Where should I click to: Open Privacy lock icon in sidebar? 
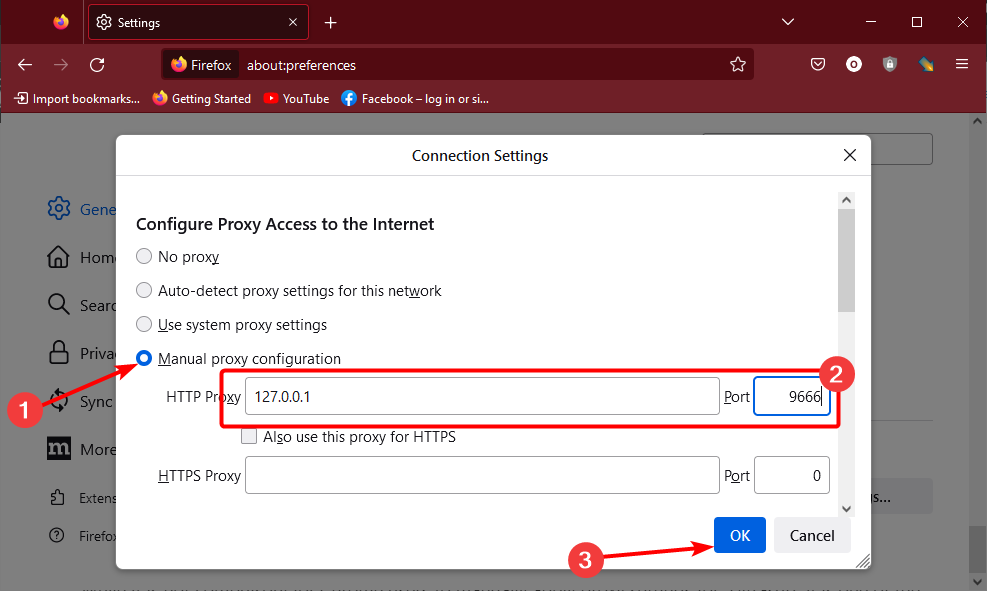59,353
